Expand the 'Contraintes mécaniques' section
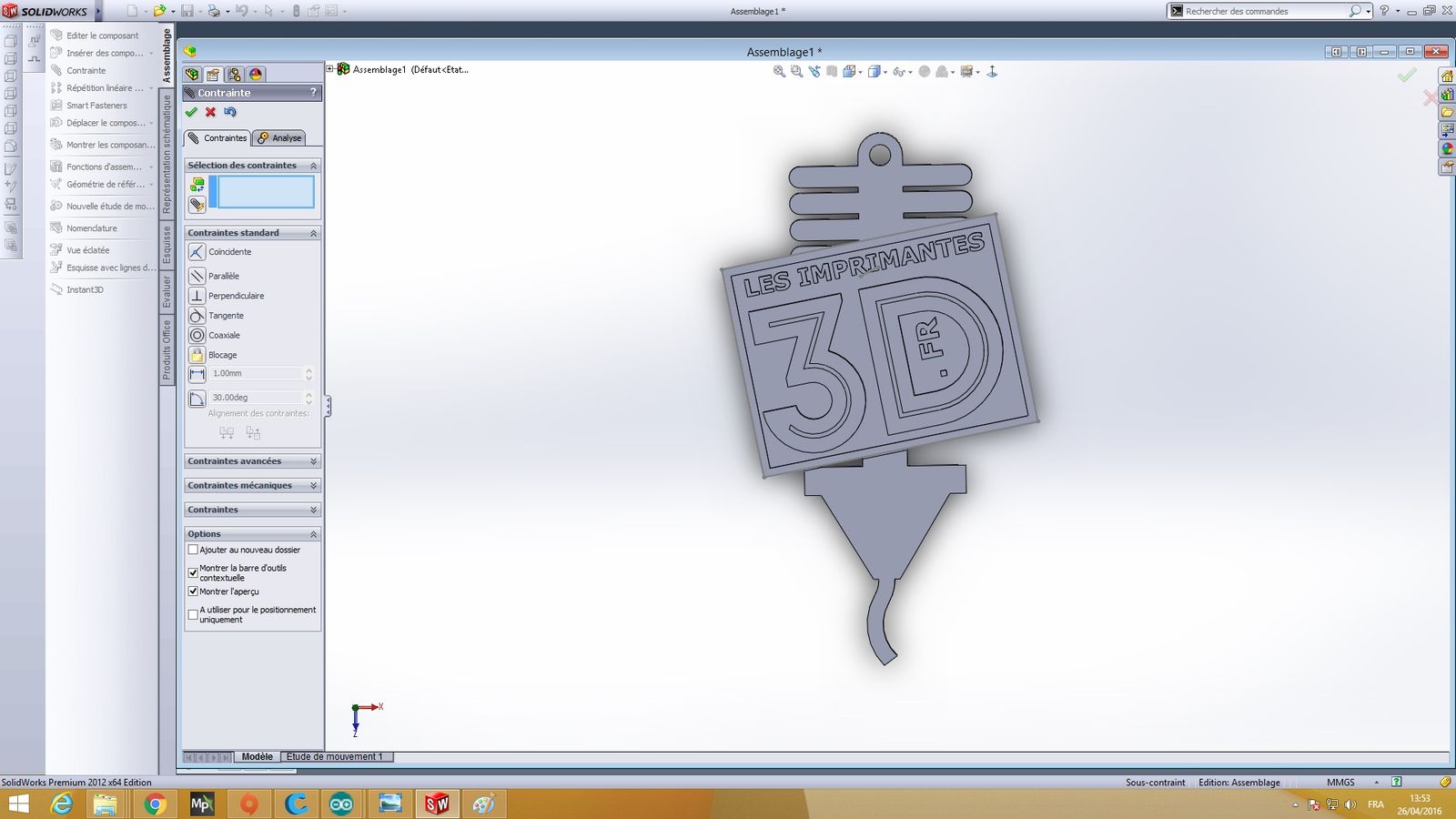Image resolution: width=1456 pixels, height=819 pixels. pos(313,486)
